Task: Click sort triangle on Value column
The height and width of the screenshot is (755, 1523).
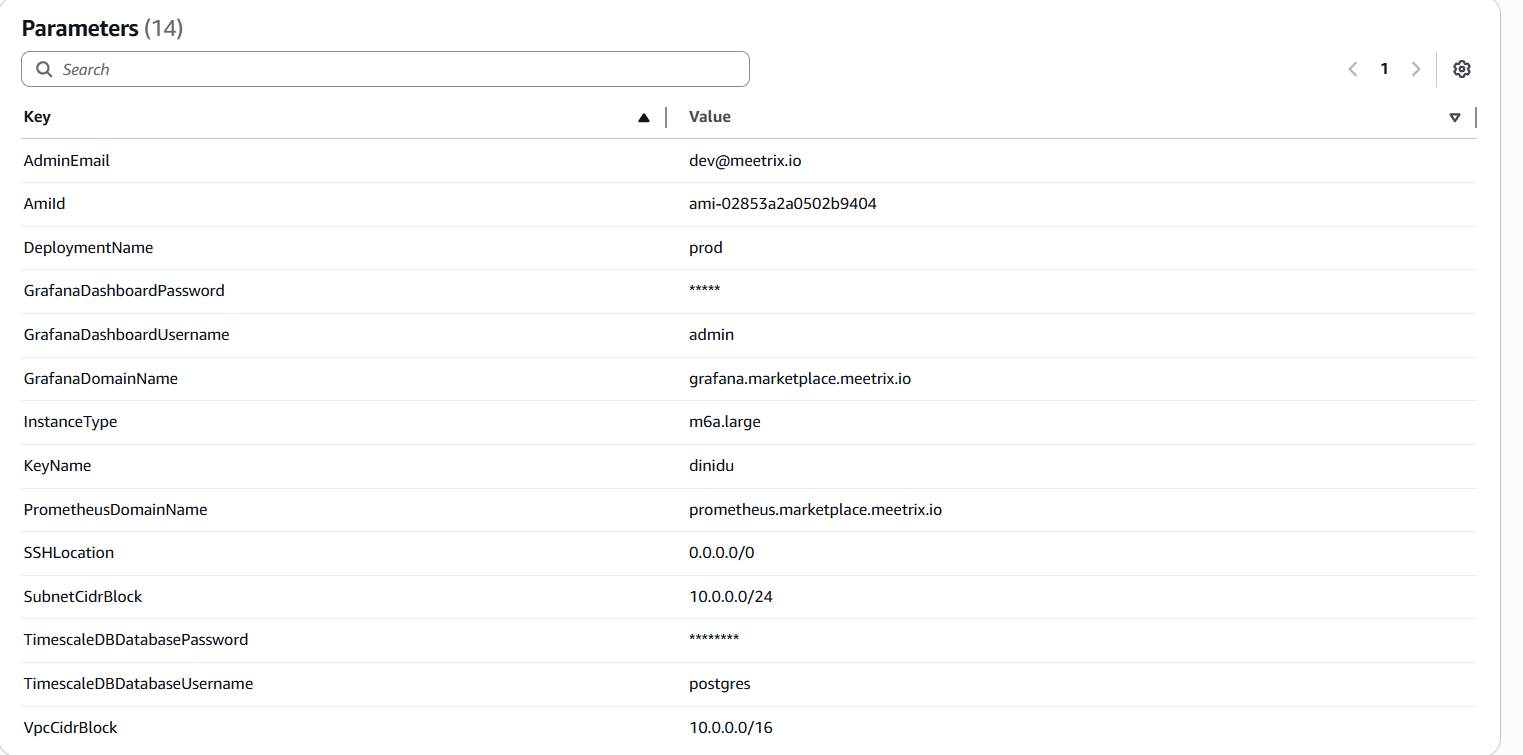Action: (x=1454, y=117)
